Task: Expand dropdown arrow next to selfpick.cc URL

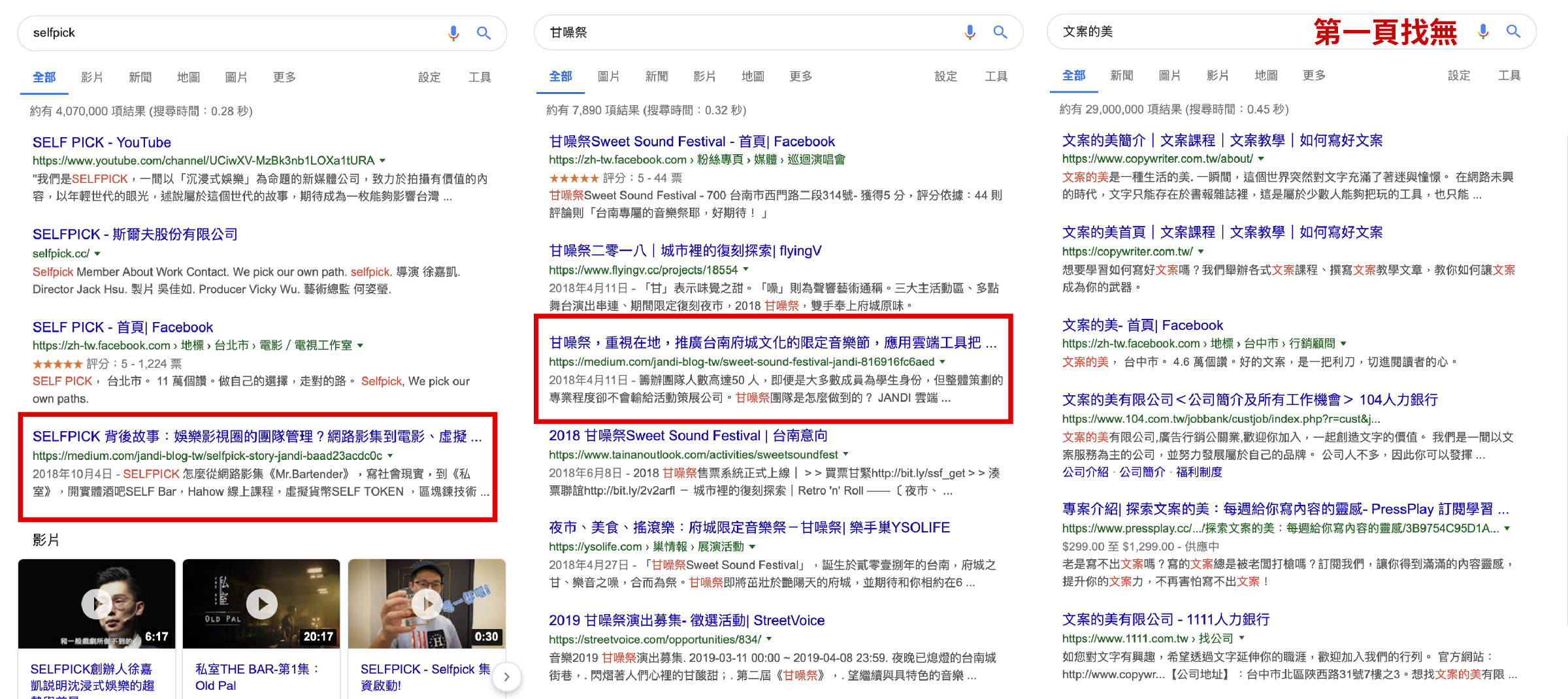Action: [x=98, y=253]
